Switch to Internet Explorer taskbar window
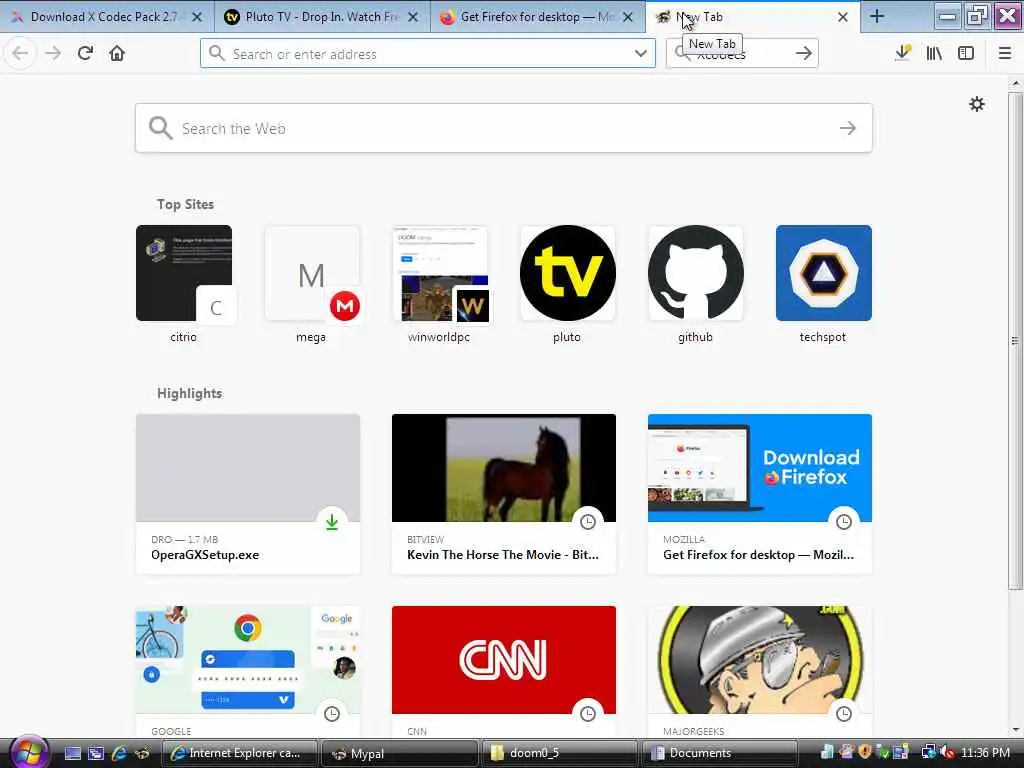The height and width of the screenshot is (768, 1024). [239, 753]
